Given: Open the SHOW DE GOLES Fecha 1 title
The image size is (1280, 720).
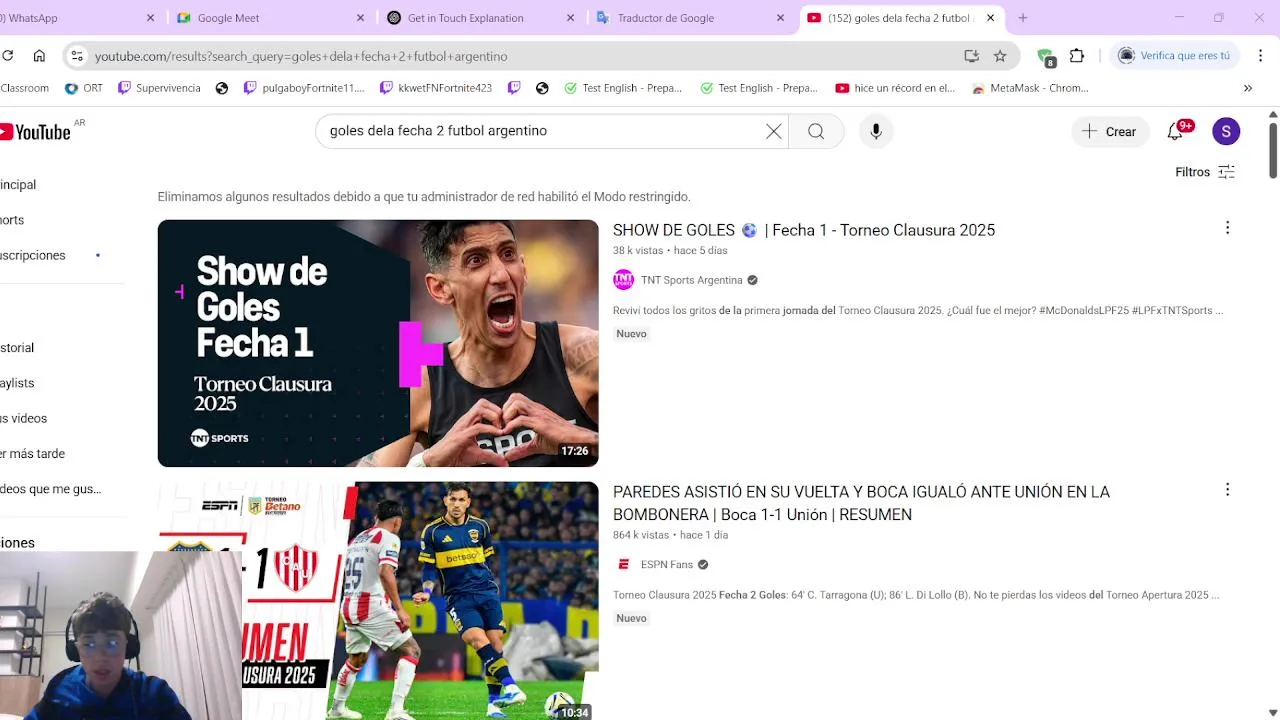Looking at the screenshot, I should pyautogui.click(x=804, y=230).
